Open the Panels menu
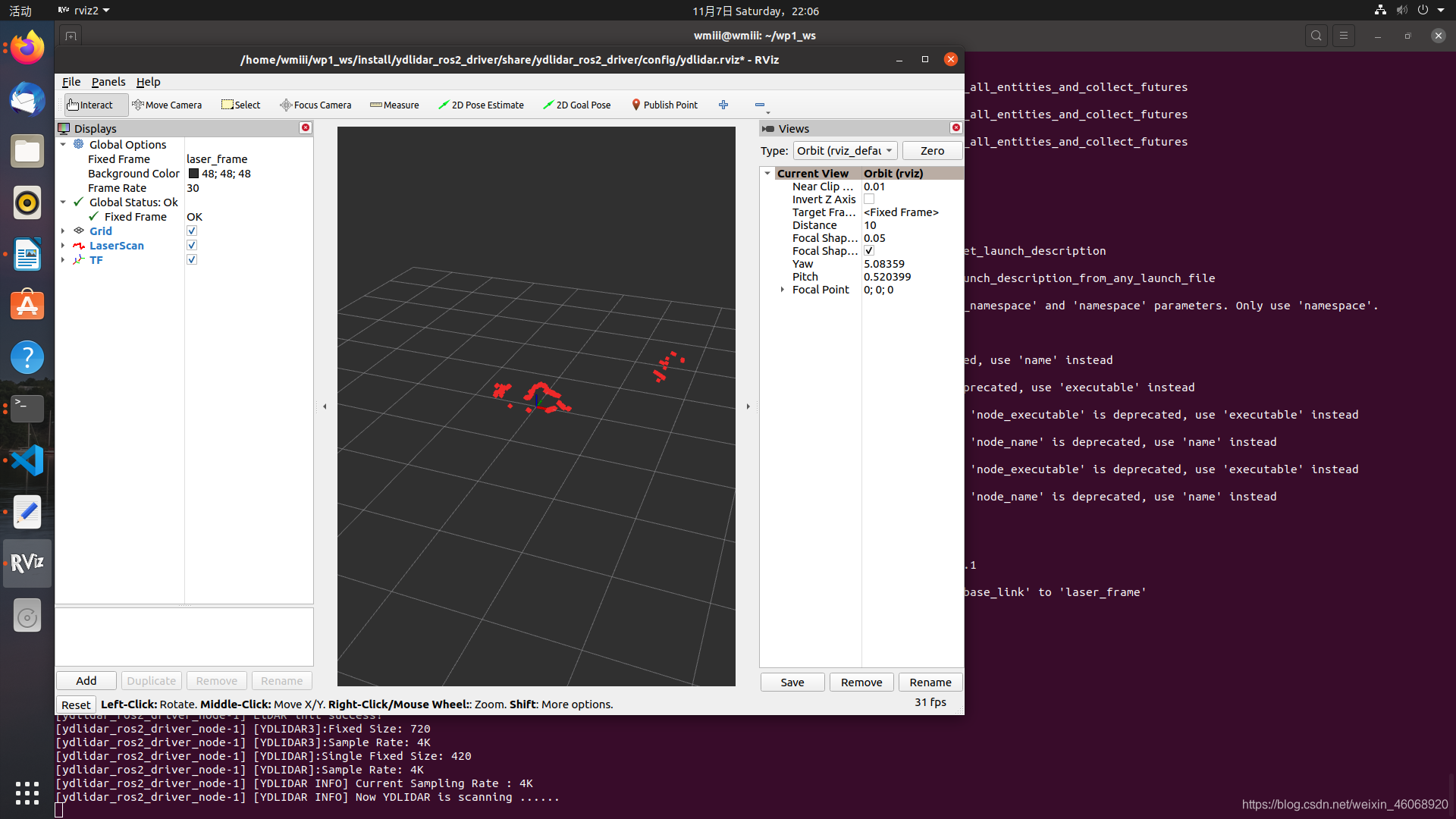Image resolution: width=1456 pixels, height=819 pixels. tap(108, 82)
